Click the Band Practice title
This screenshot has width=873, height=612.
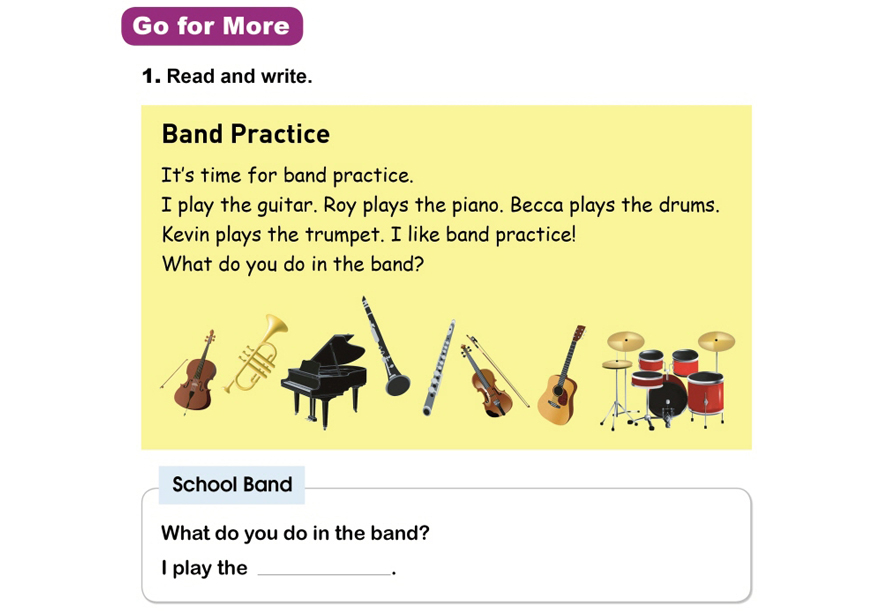tap(246, 134)
